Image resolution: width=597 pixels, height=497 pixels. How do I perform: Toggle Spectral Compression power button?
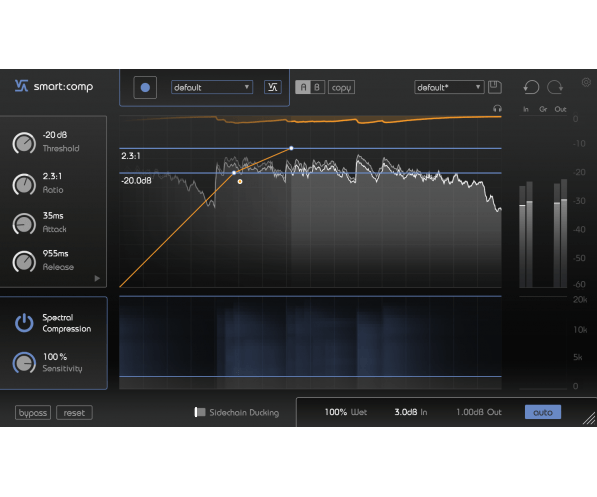24,323
